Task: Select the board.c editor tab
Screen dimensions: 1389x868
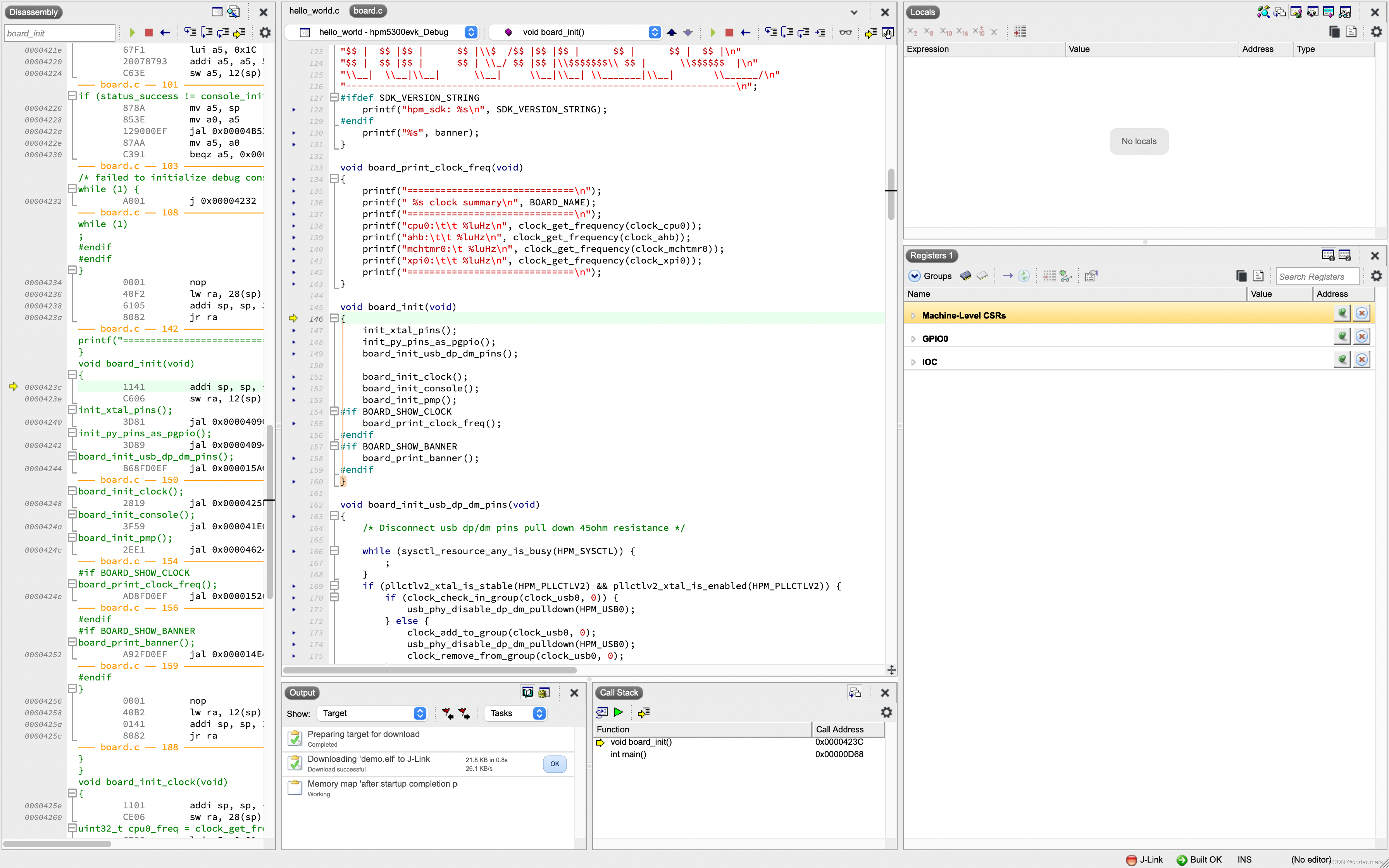Action: coord(367,10)
